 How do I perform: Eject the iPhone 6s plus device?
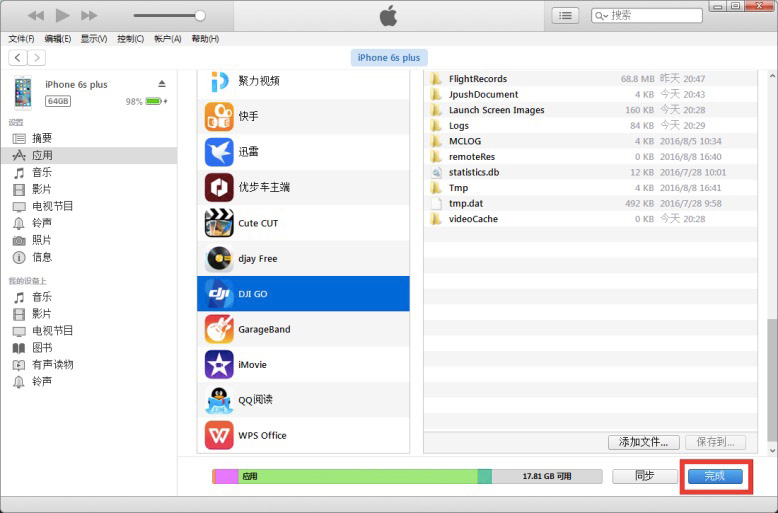pyautogui.click(x=162, y=84)
